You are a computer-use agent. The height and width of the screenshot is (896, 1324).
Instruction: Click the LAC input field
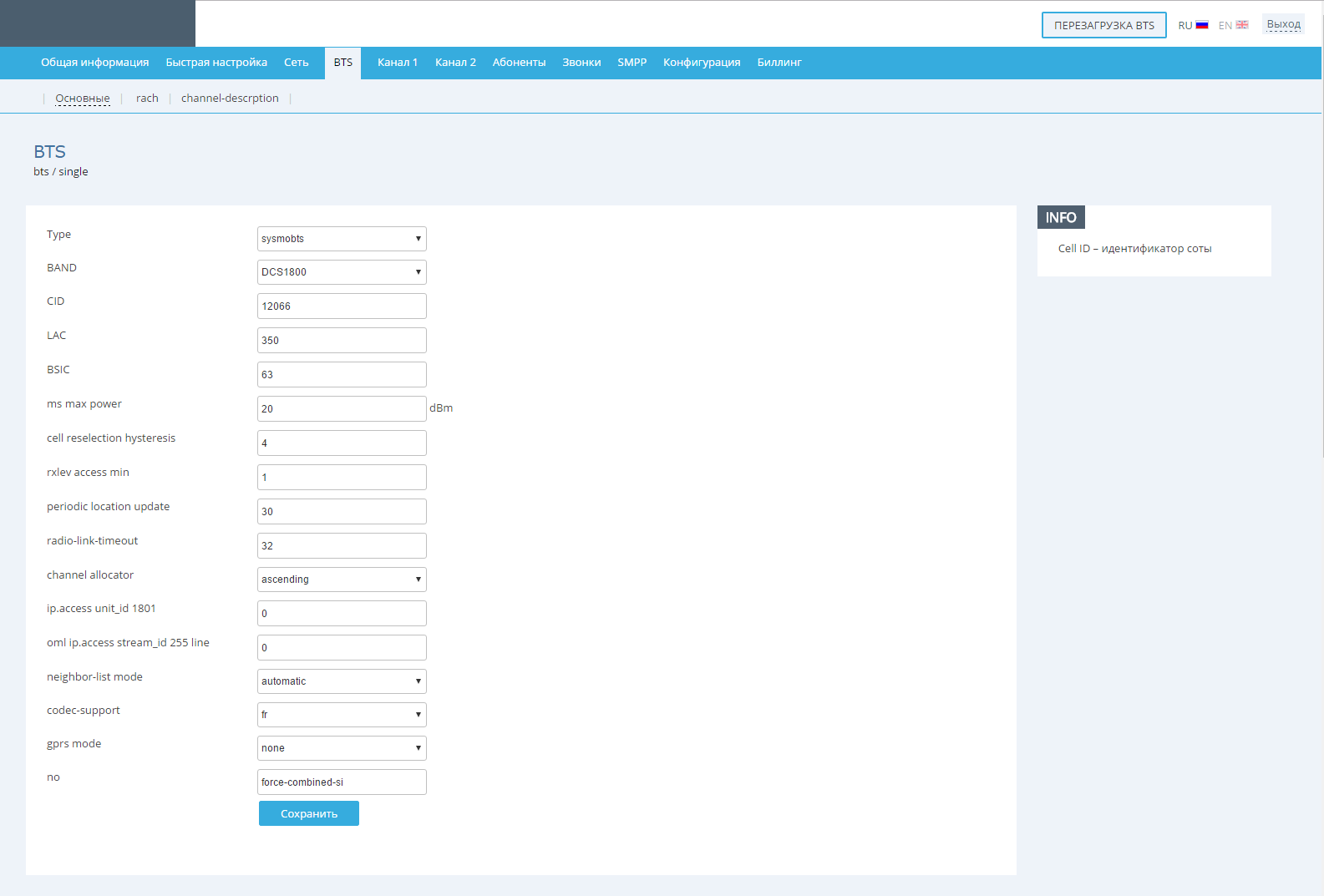click(x=342, y=341)
